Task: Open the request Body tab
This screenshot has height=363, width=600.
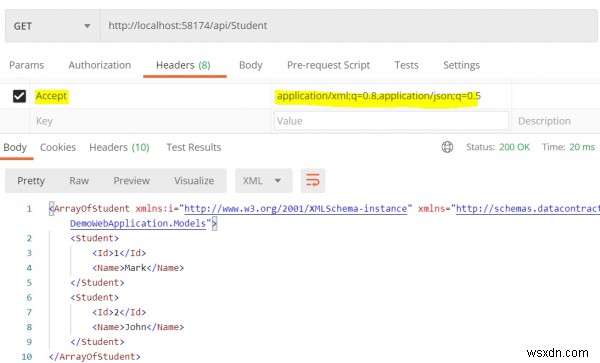Action: point(251,65)
